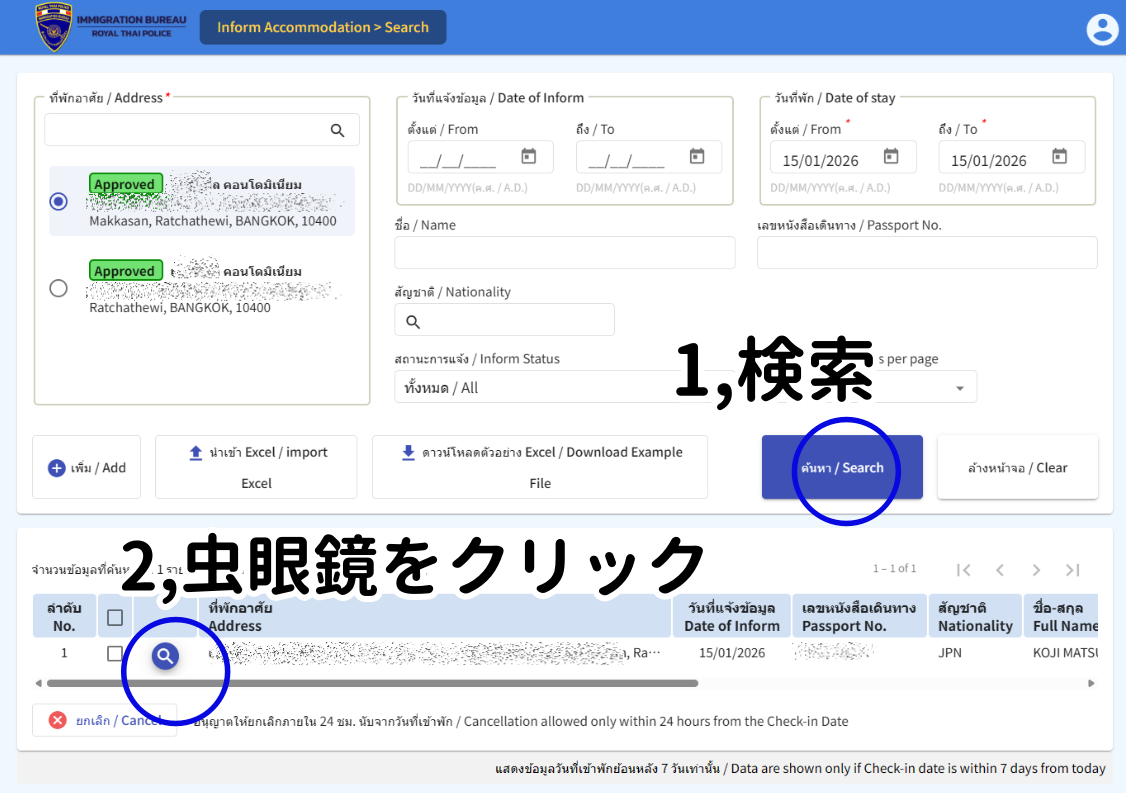Screen dimensions: 1126x793
Task: Select the Makkasan condominium address radio button
Action: click(59, 201)
